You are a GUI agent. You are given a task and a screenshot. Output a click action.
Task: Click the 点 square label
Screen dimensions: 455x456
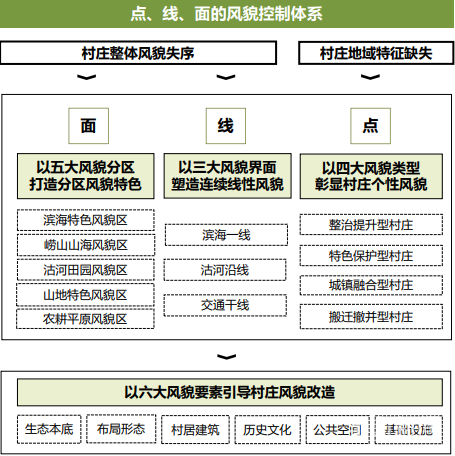click(370, 126)
